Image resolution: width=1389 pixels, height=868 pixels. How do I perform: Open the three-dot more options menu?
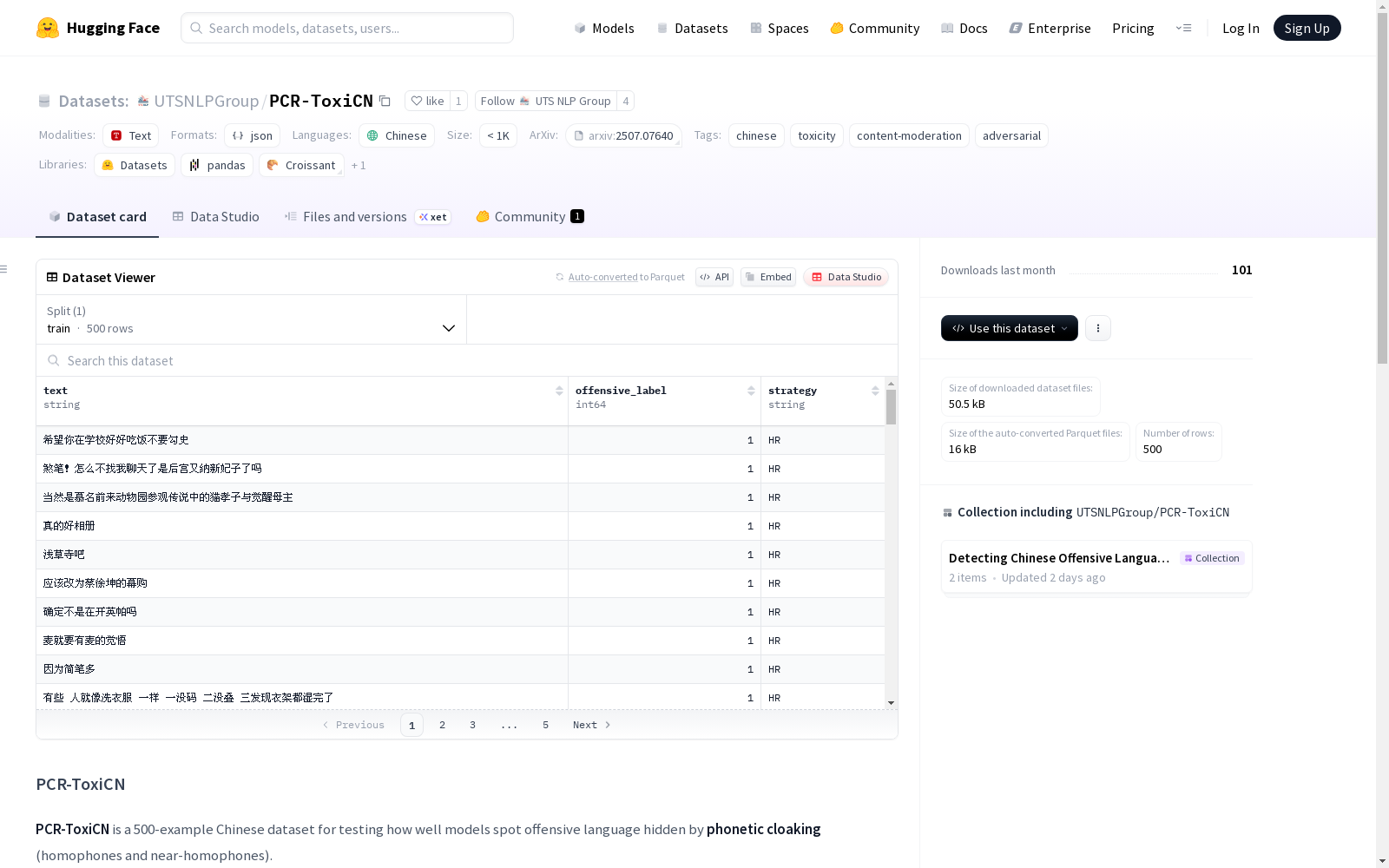tap(1098, 328)
